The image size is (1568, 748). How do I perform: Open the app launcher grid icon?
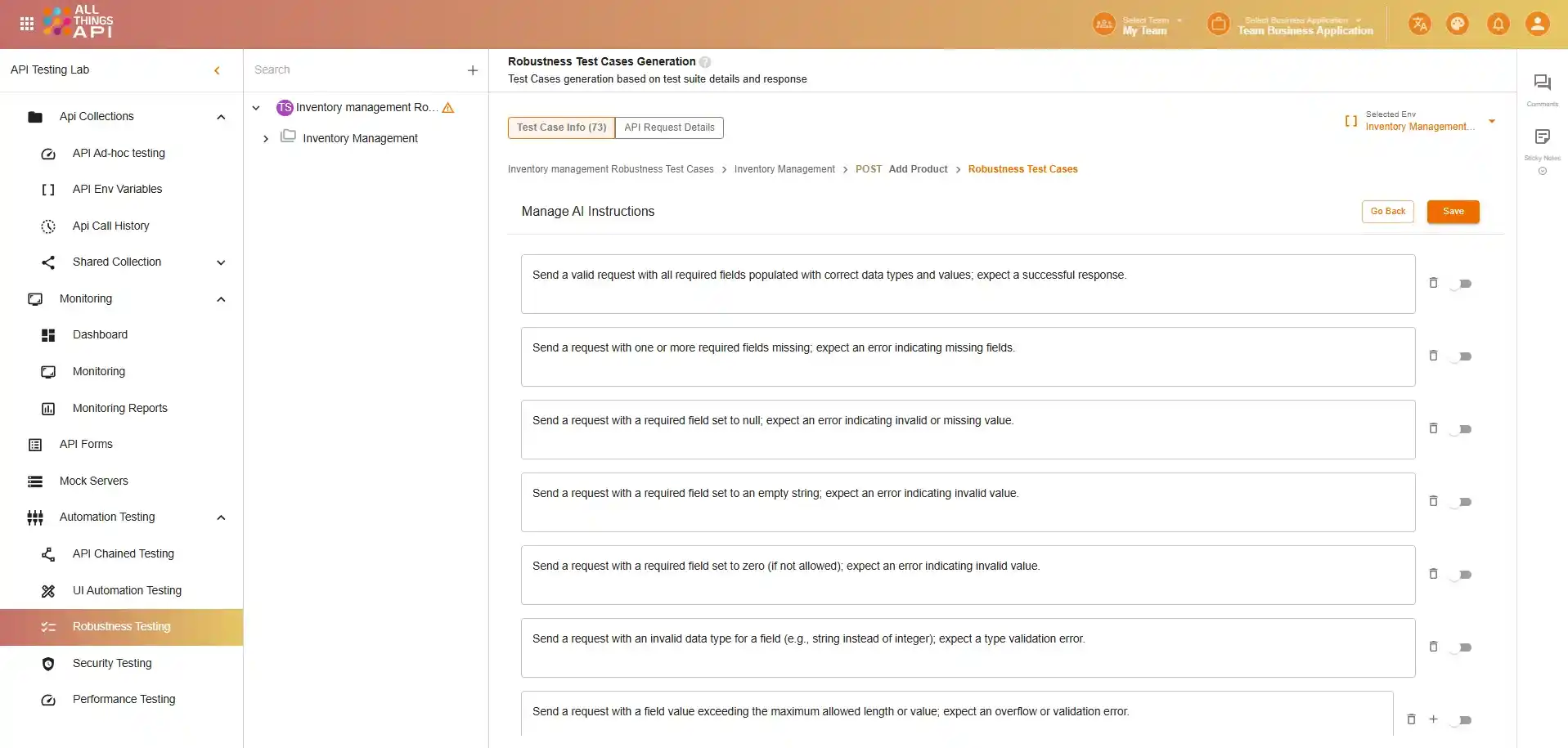tap(26, 24)
